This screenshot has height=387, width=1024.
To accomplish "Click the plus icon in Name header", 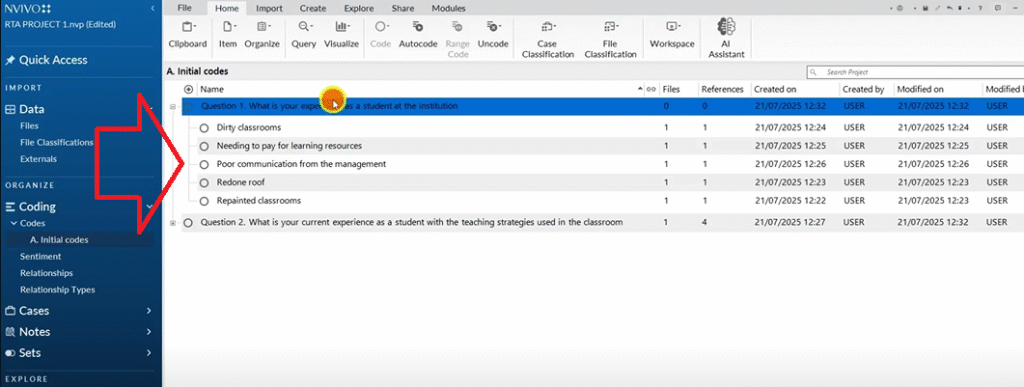I will click(x=189, y=89).
